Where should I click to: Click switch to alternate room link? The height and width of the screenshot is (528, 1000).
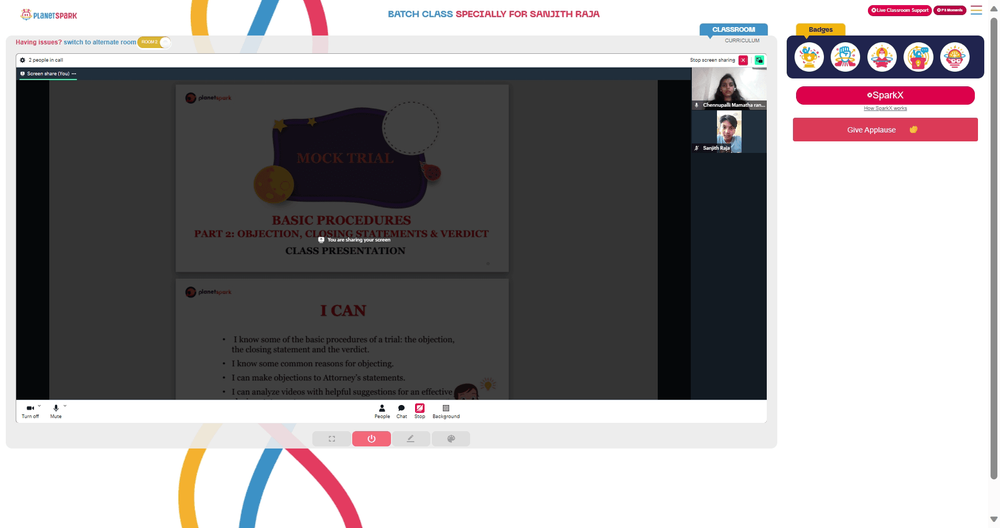point(99,42)
